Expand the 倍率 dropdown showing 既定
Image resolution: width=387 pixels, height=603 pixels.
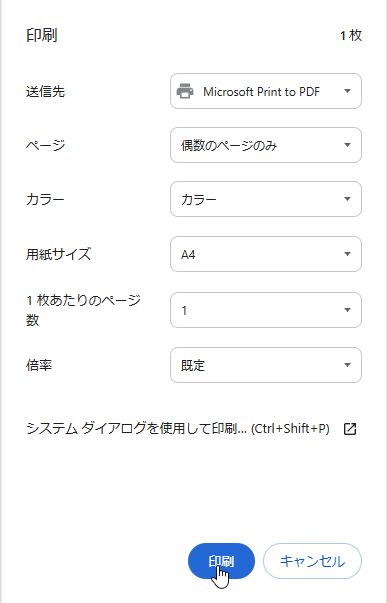click(x=266, y=365)
